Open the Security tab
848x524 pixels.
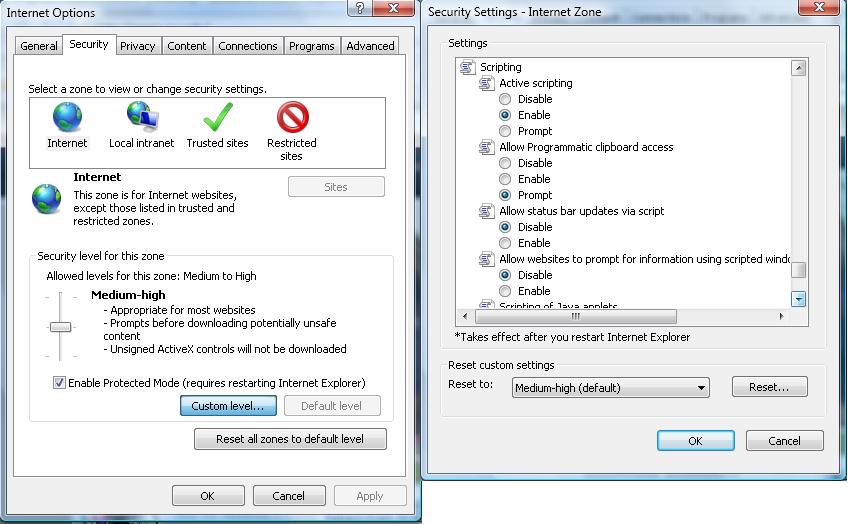pyautogui.click(x=89, y=44)
